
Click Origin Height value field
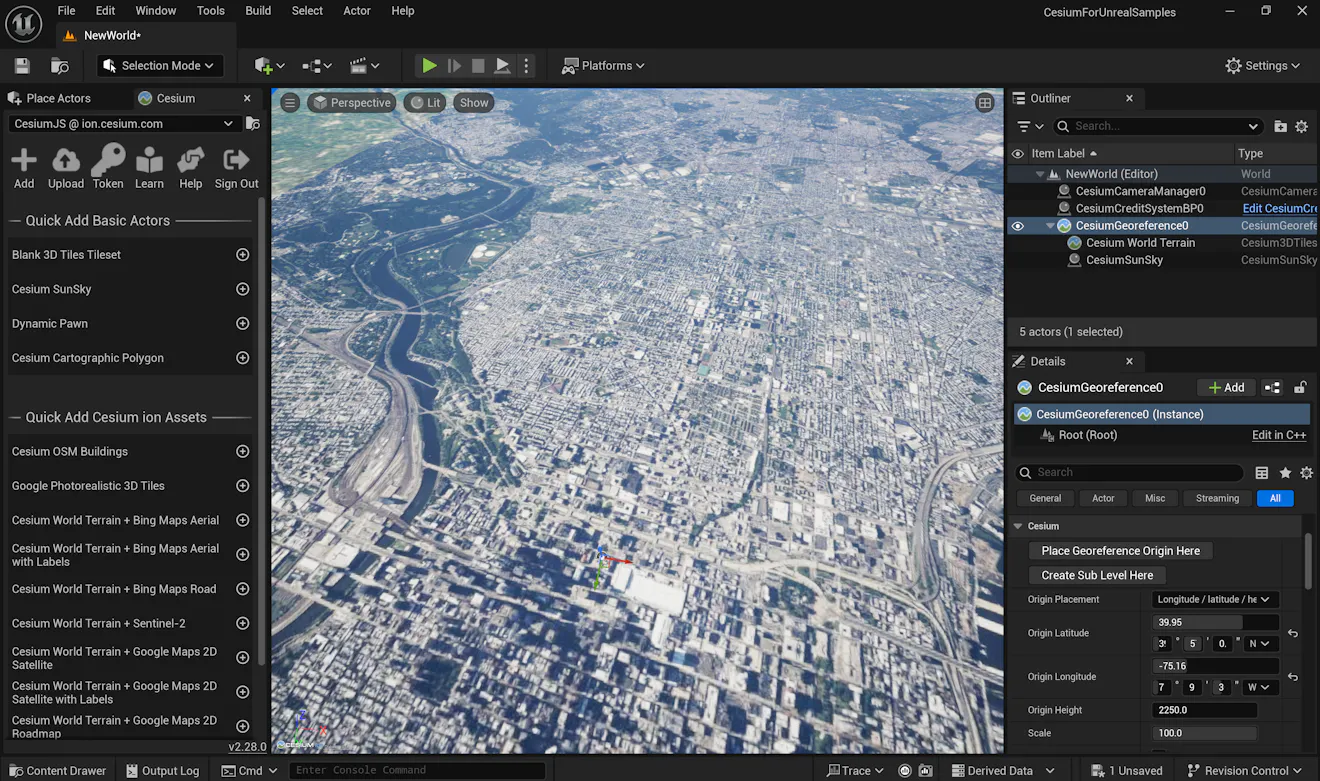coord(1205,711)
